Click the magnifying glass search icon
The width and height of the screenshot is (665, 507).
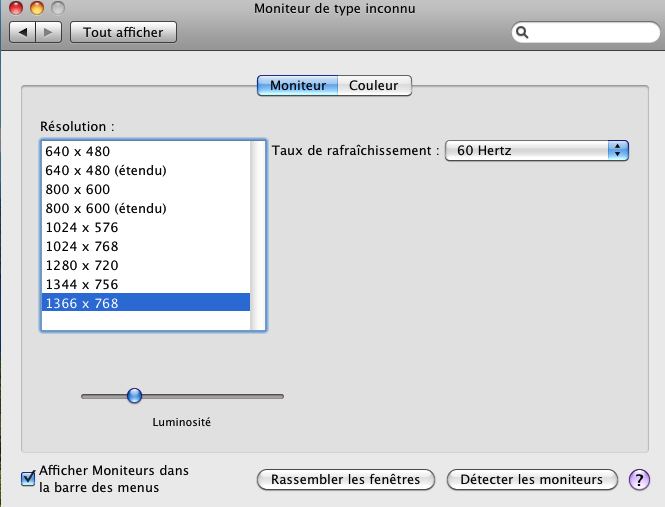coord(522,33)
